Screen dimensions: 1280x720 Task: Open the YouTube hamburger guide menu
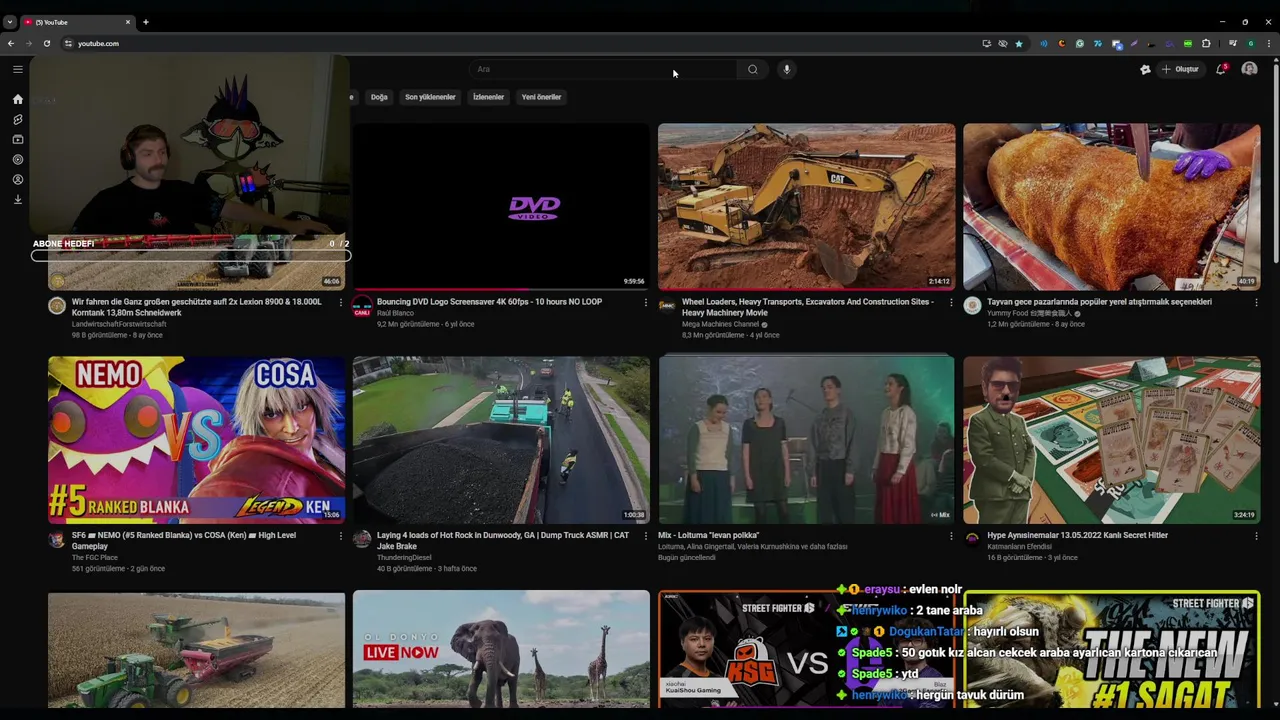pos(17,69)
